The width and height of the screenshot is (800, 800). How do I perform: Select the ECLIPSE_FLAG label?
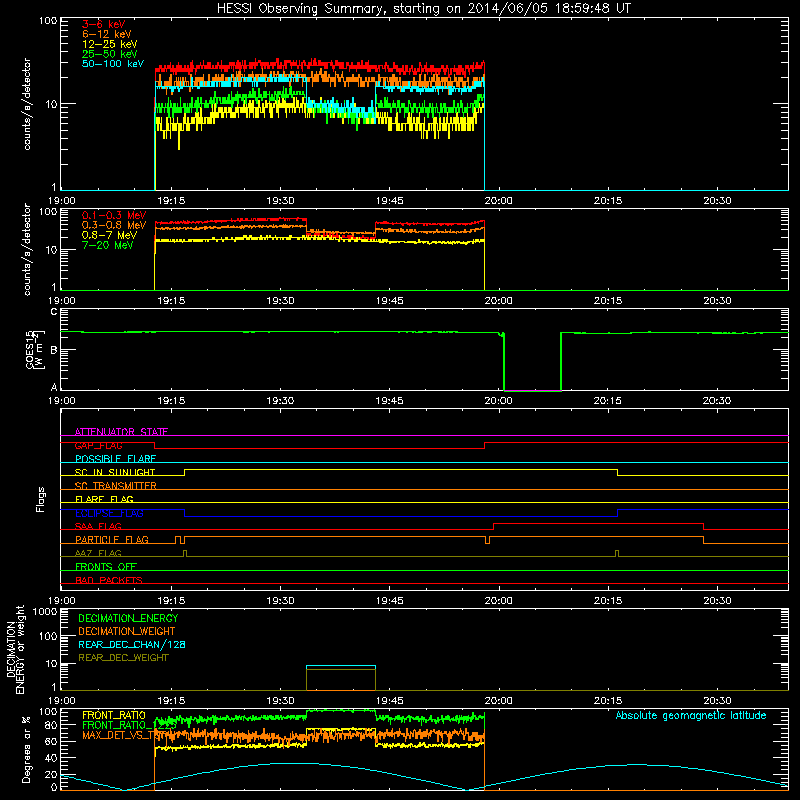click(109, 513)
